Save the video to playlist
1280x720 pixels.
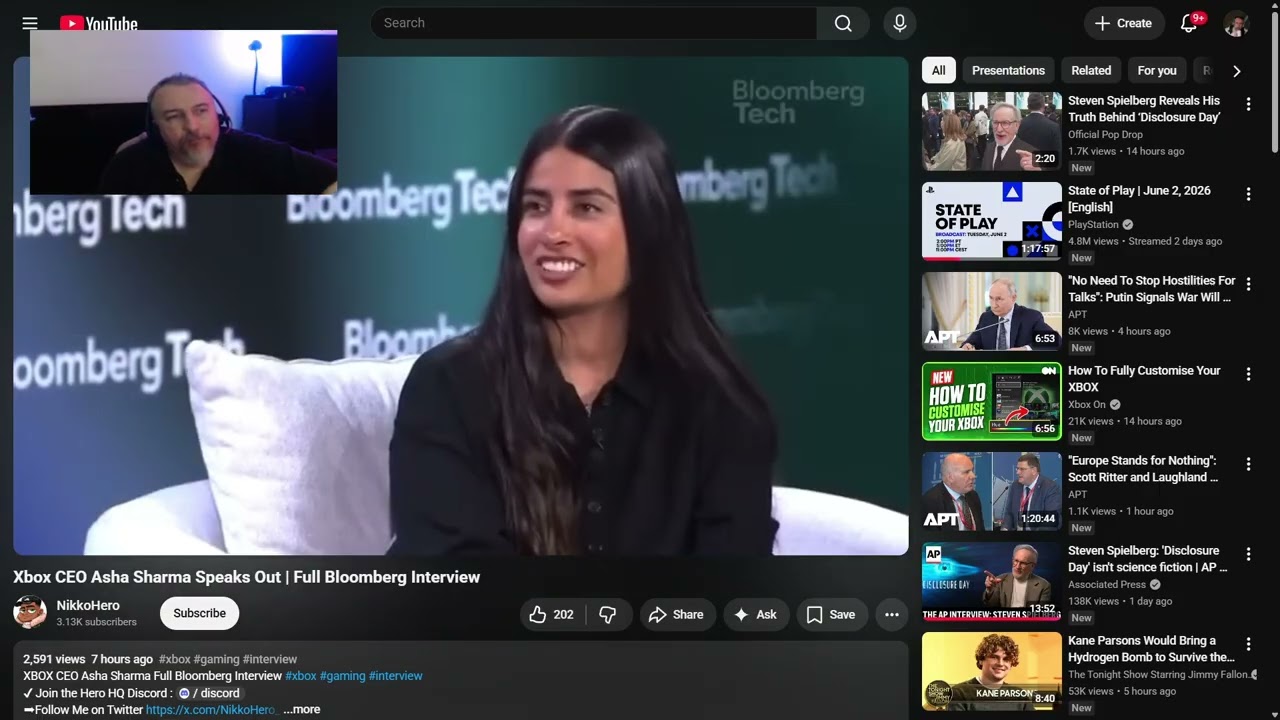point(832,614)
